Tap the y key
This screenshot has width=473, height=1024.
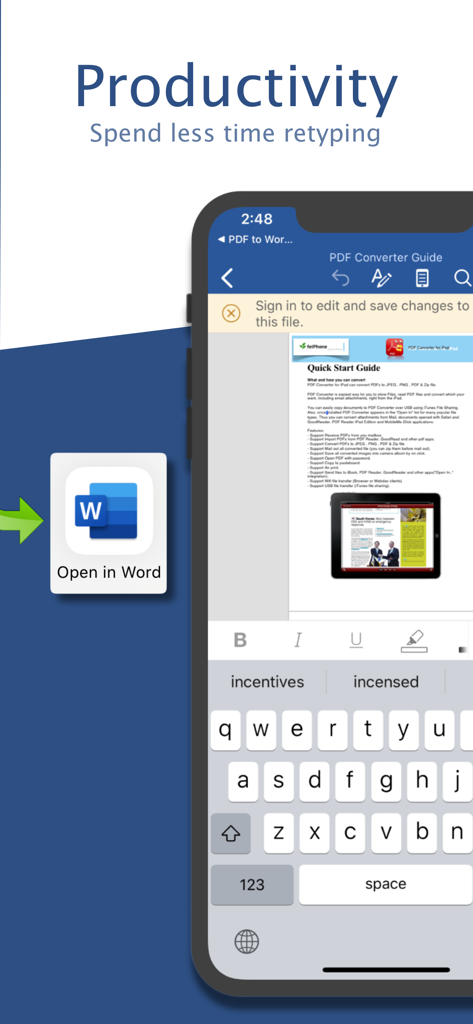403,729
